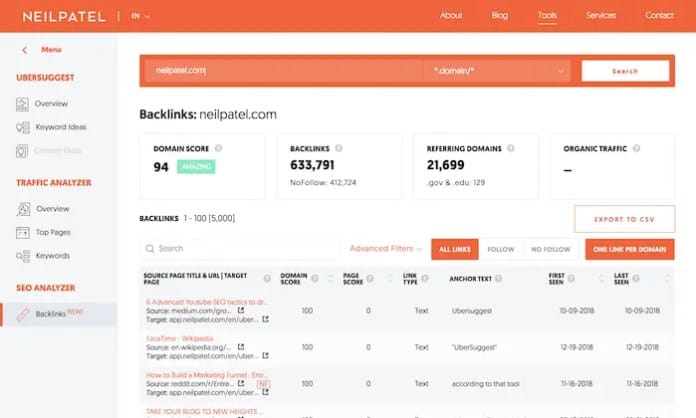Screen dimensions: 696x418
Task: Click the Backlinks card info icon
Action: 339,148
